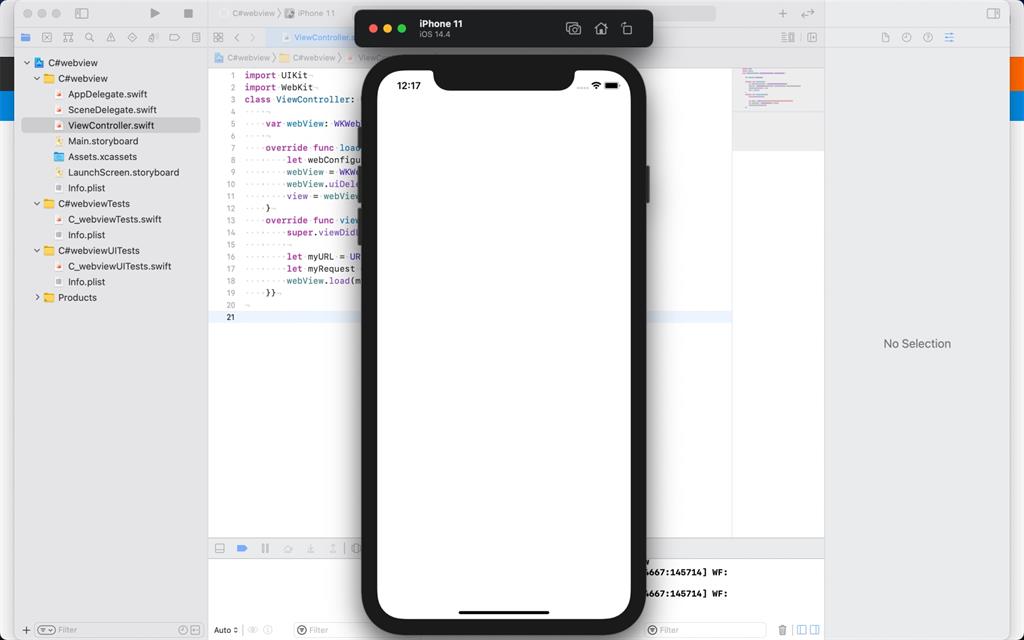Toggle the debug area visibility
Viewport: 1024px width, 640px height.
click(219, 548)
